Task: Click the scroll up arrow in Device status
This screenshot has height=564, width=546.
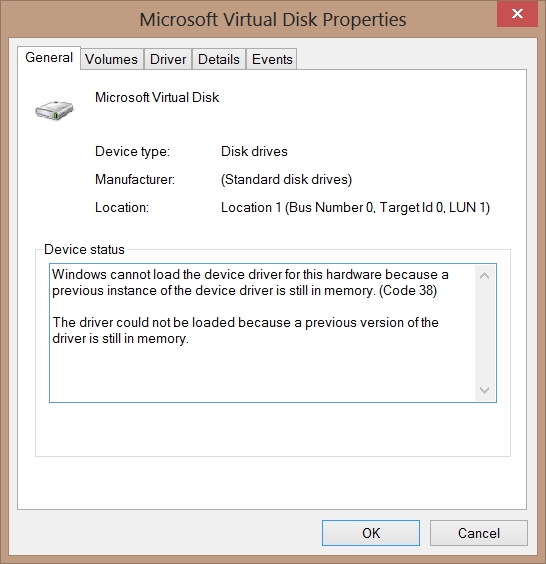Action: pos(484,276)
